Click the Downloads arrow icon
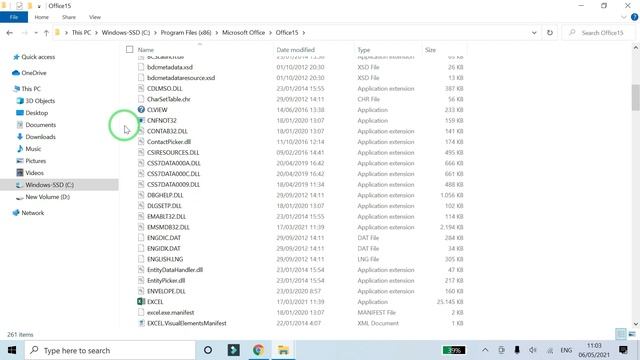 click(20, 137)
